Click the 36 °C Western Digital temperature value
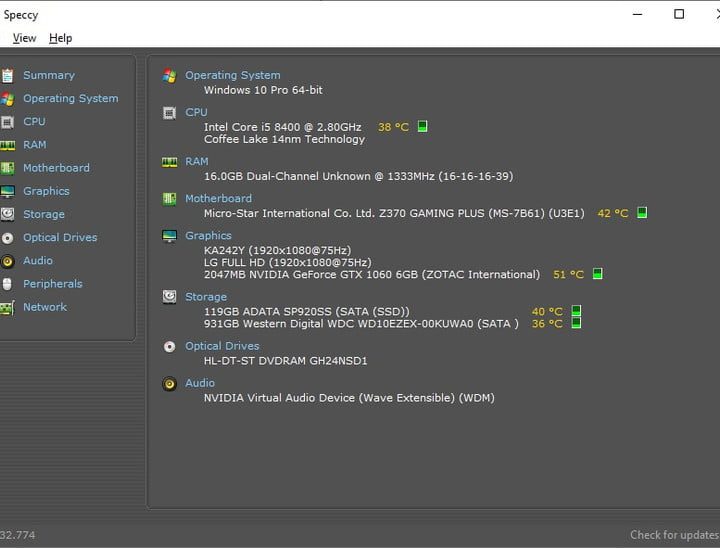This screenshot has height=548, width=720. click(x=547, y=324)
